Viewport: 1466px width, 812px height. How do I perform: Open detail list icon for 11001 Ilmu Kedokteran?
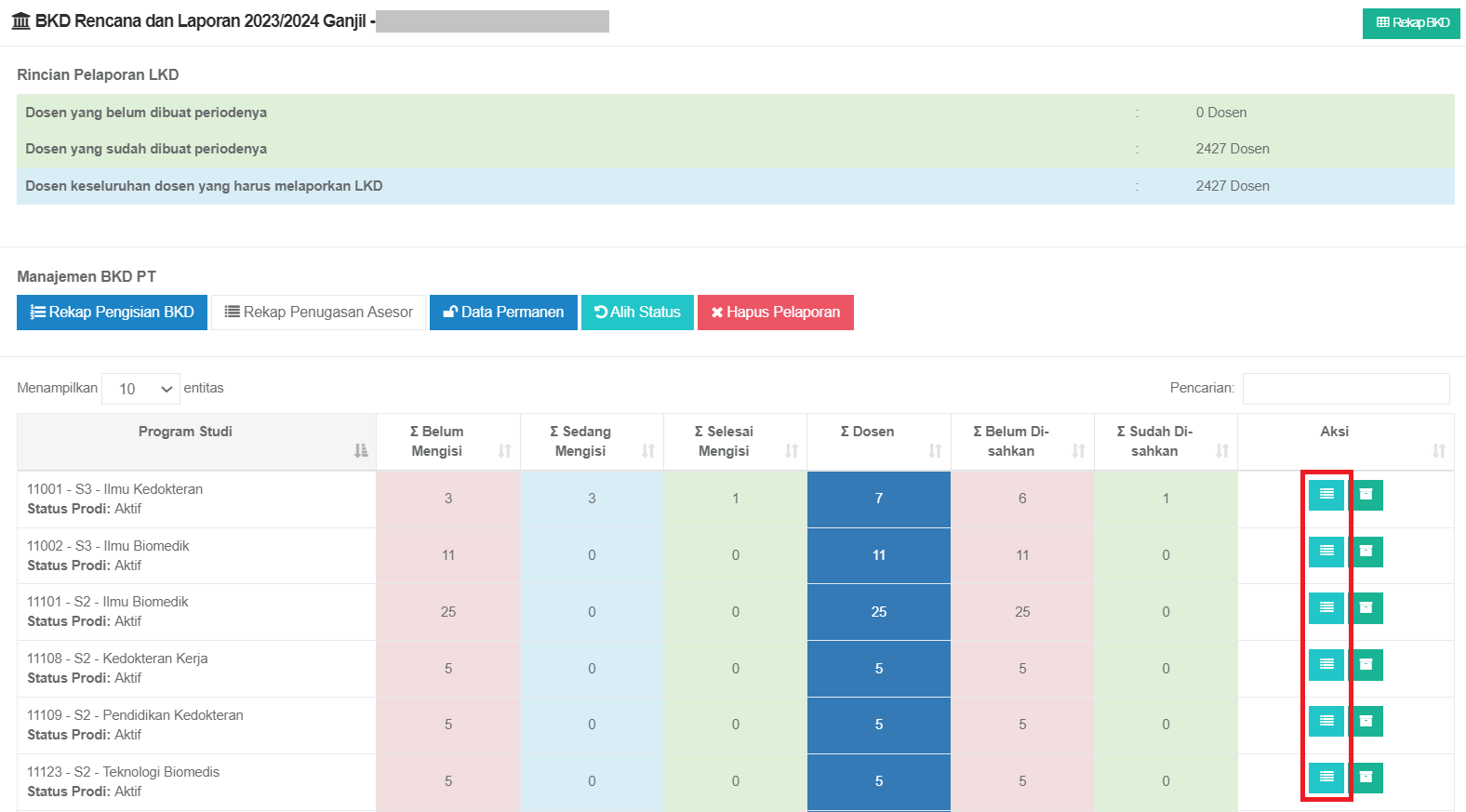[1326, 495]
